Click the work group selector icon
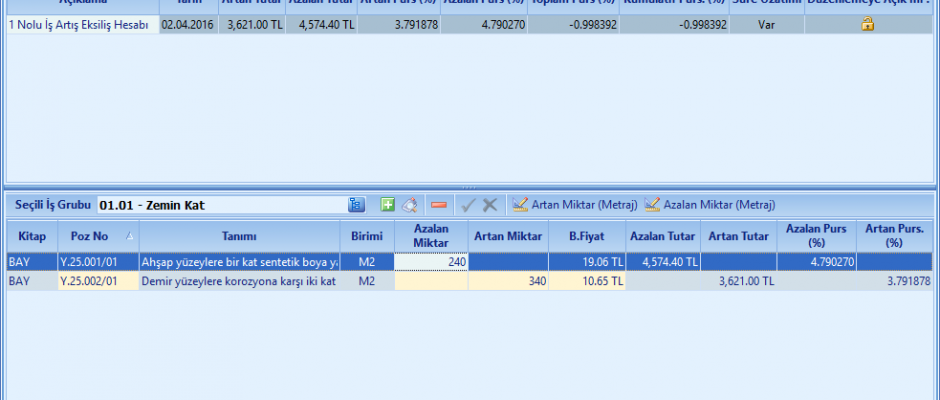Viewport: 940px width, 400px height. pos(357,205)
